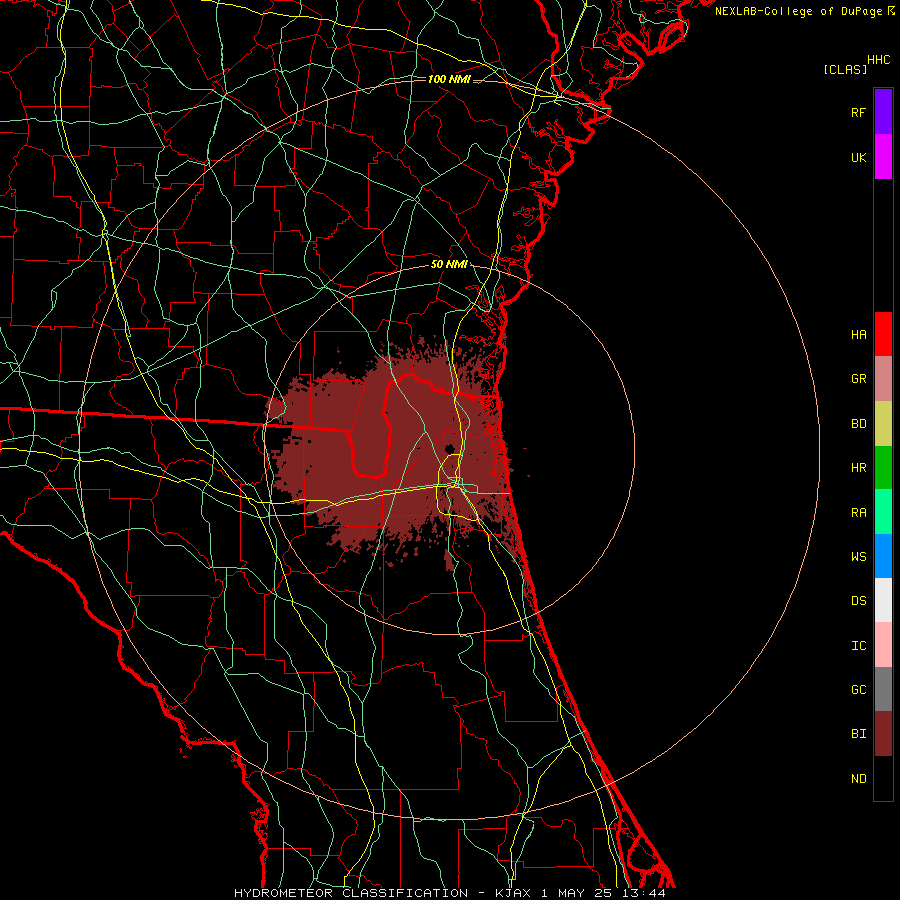The width and height of the screenshot is (900, 900).
Task: Click the 50 NMI range ring label
Action: [x=449, y=265]
